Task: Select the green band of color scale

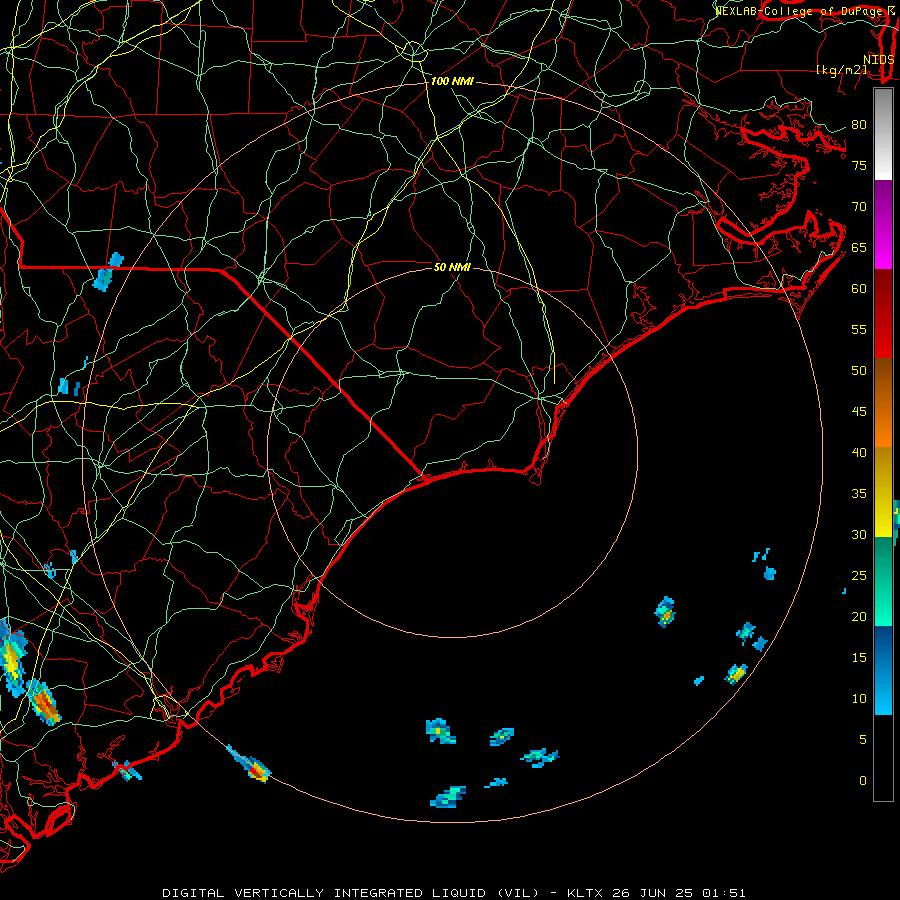Action: pos(883,581)
